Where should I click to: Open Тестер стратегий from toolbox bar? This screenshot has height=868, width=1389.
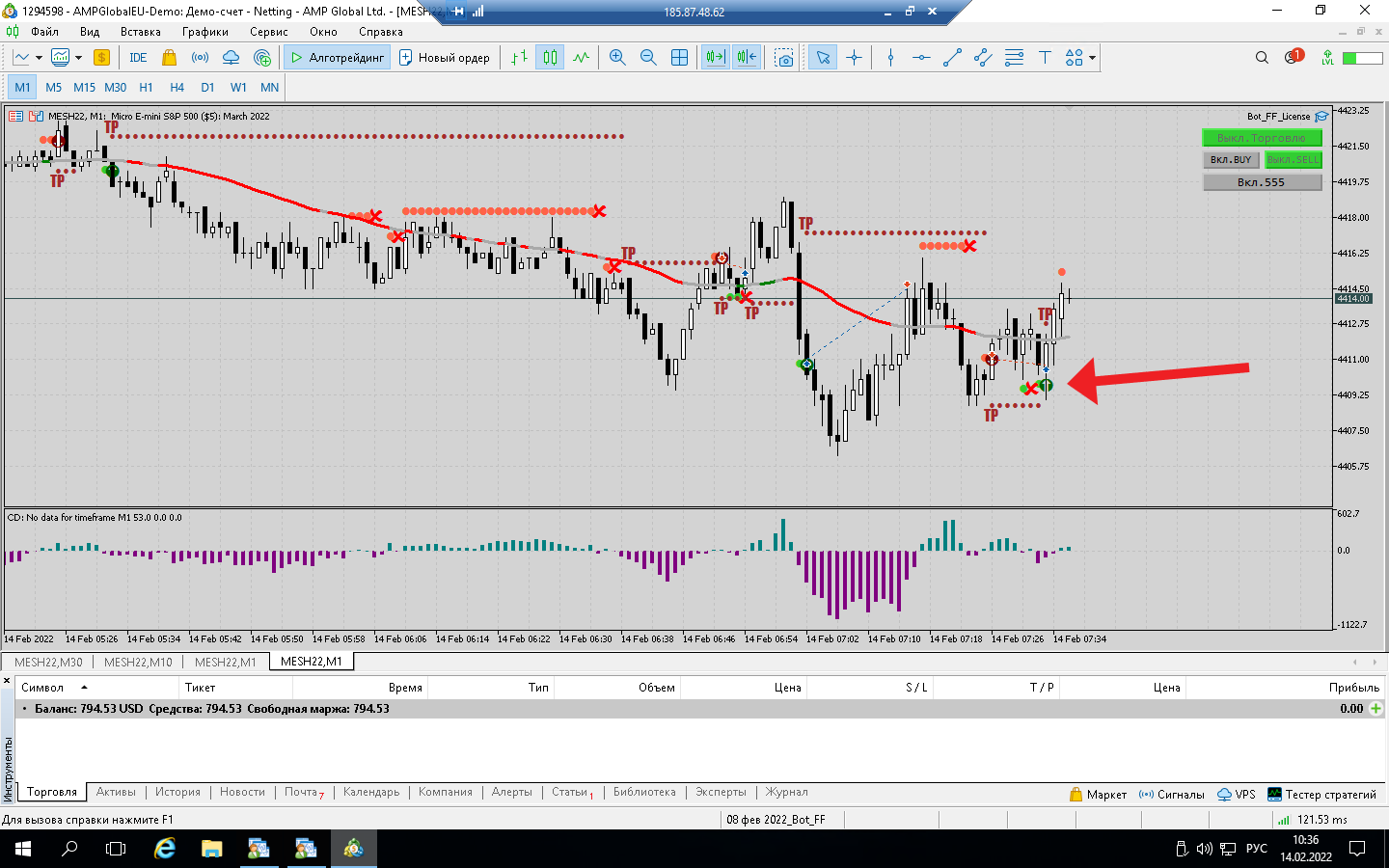pyautogui.click(x=1321, y=795)
